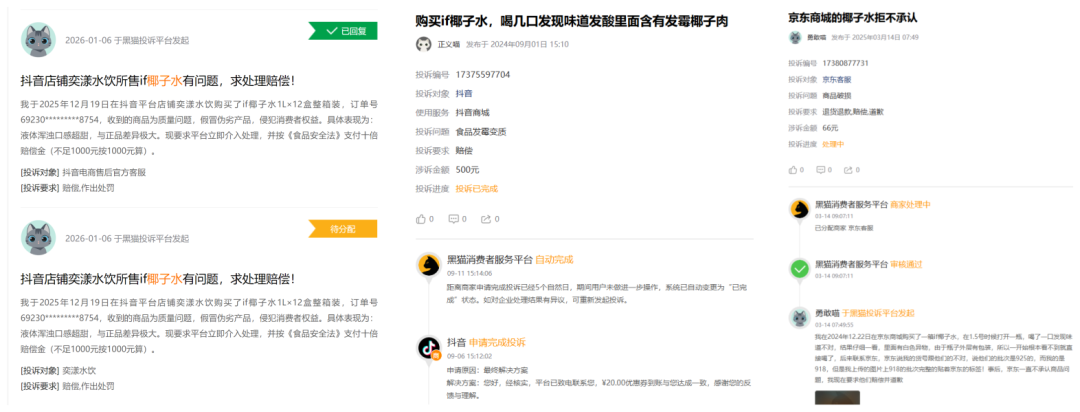1080x412 pixels.
Task: Open the 京东客服 complaint target link
Action: pyautogui.click(x=837, y=79)
